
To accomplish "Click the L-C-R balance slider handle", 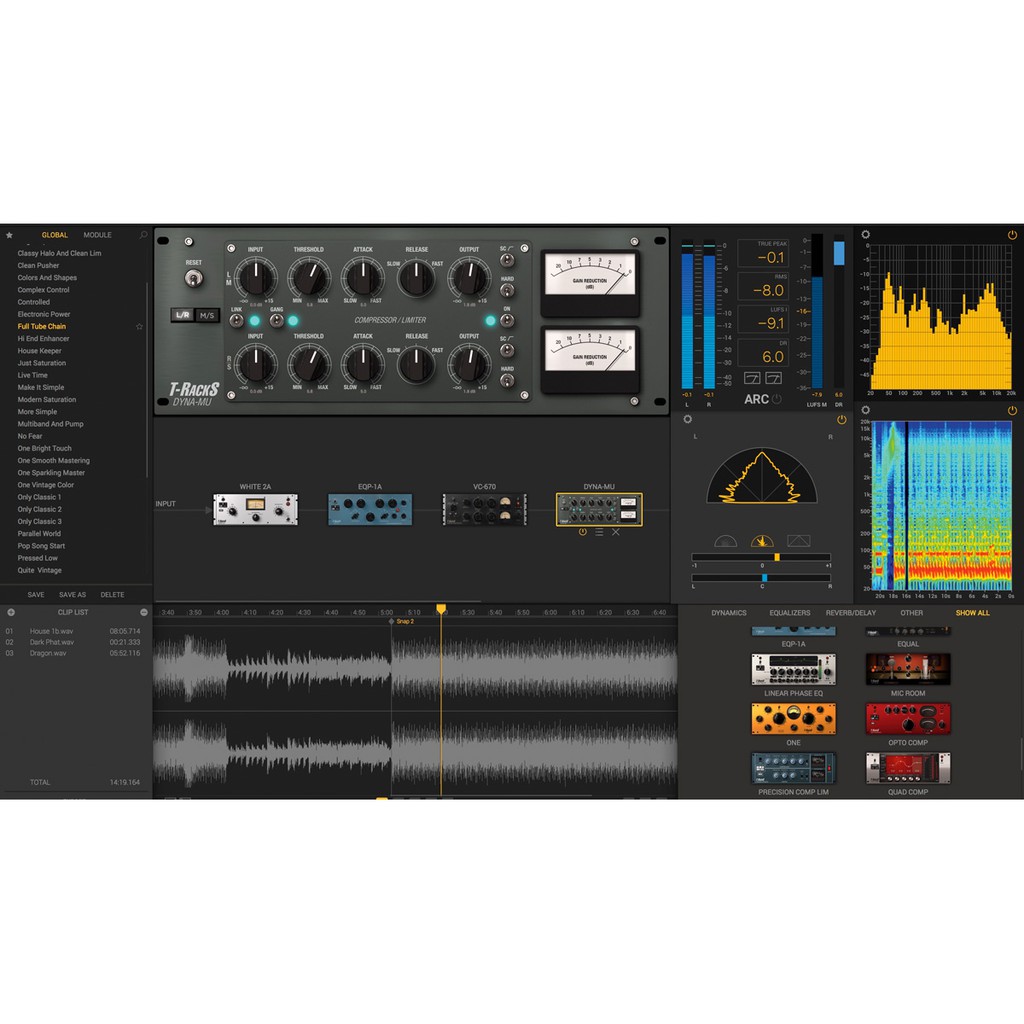I will click(764, 578).
